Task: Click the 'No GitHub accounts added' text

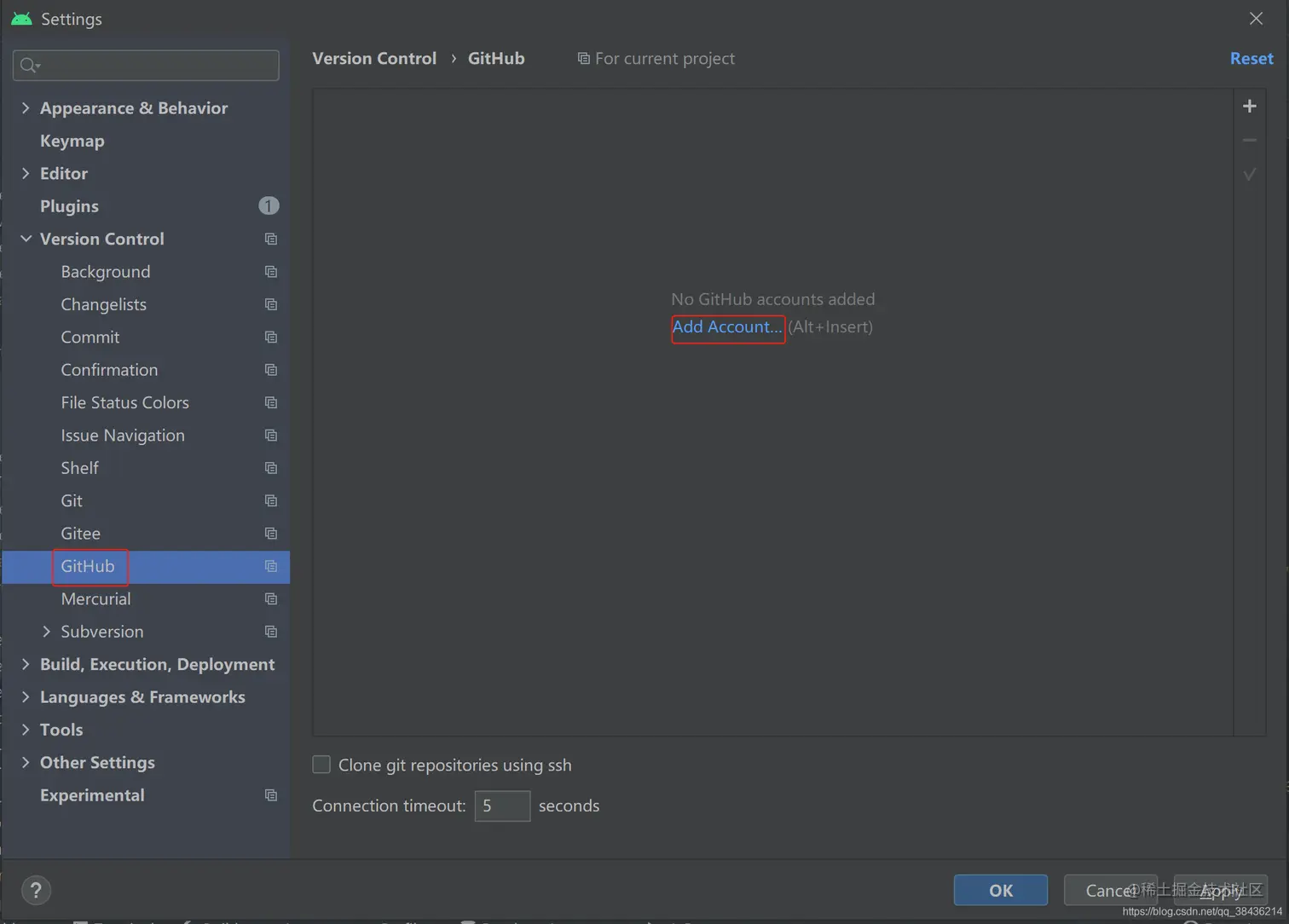Action: click(773, 299)
